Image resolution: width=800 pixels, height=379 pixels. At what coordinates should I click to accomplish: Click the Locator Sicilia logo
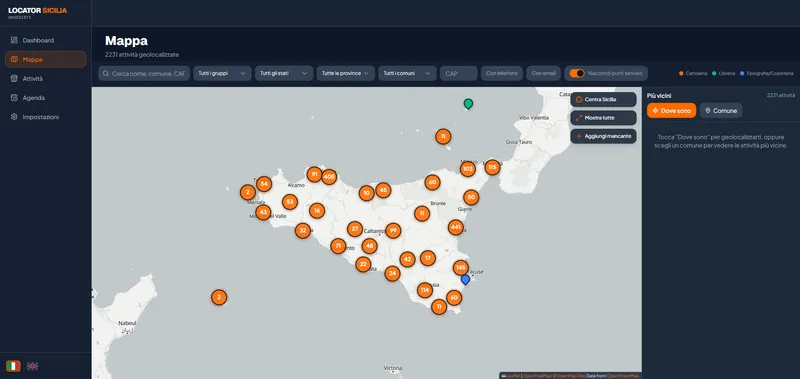37,12
